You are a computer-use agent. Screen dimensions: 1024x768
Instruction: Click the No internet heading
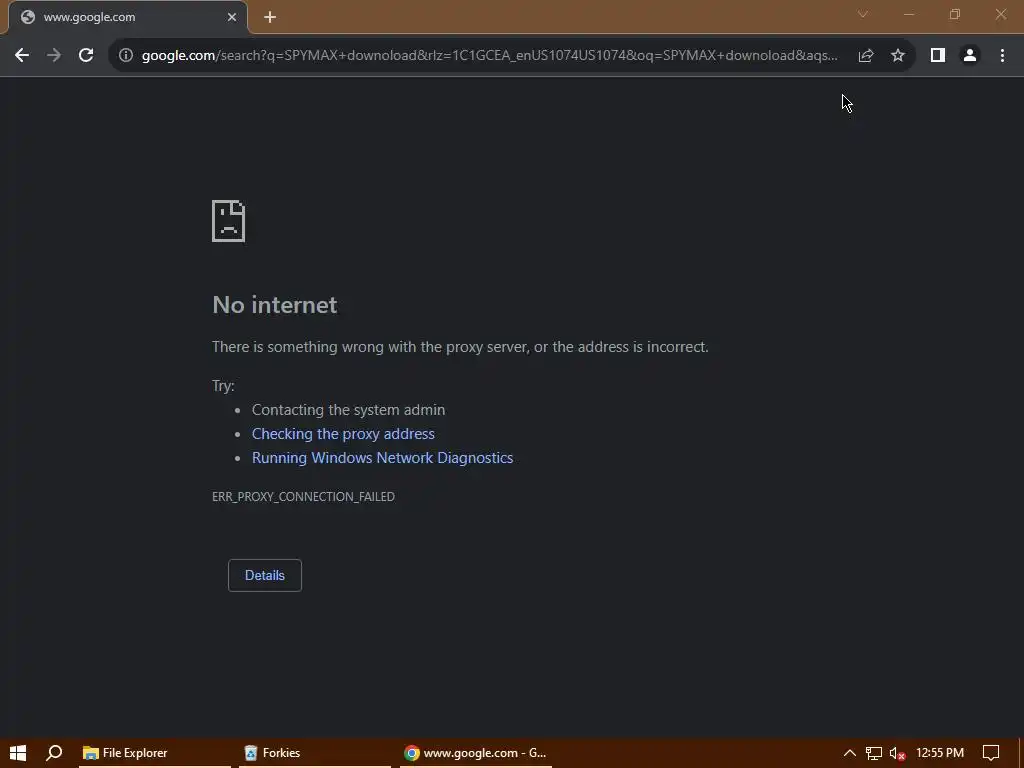(x=274, y=305)
